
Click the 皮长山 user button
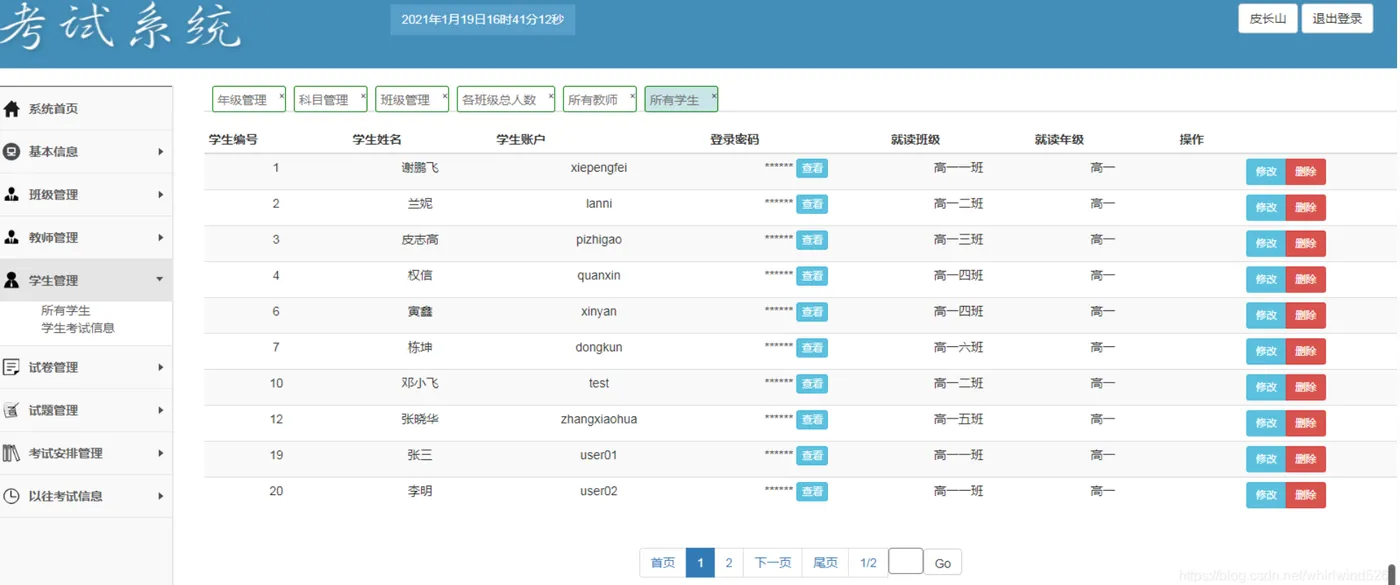pos(1268,18)
